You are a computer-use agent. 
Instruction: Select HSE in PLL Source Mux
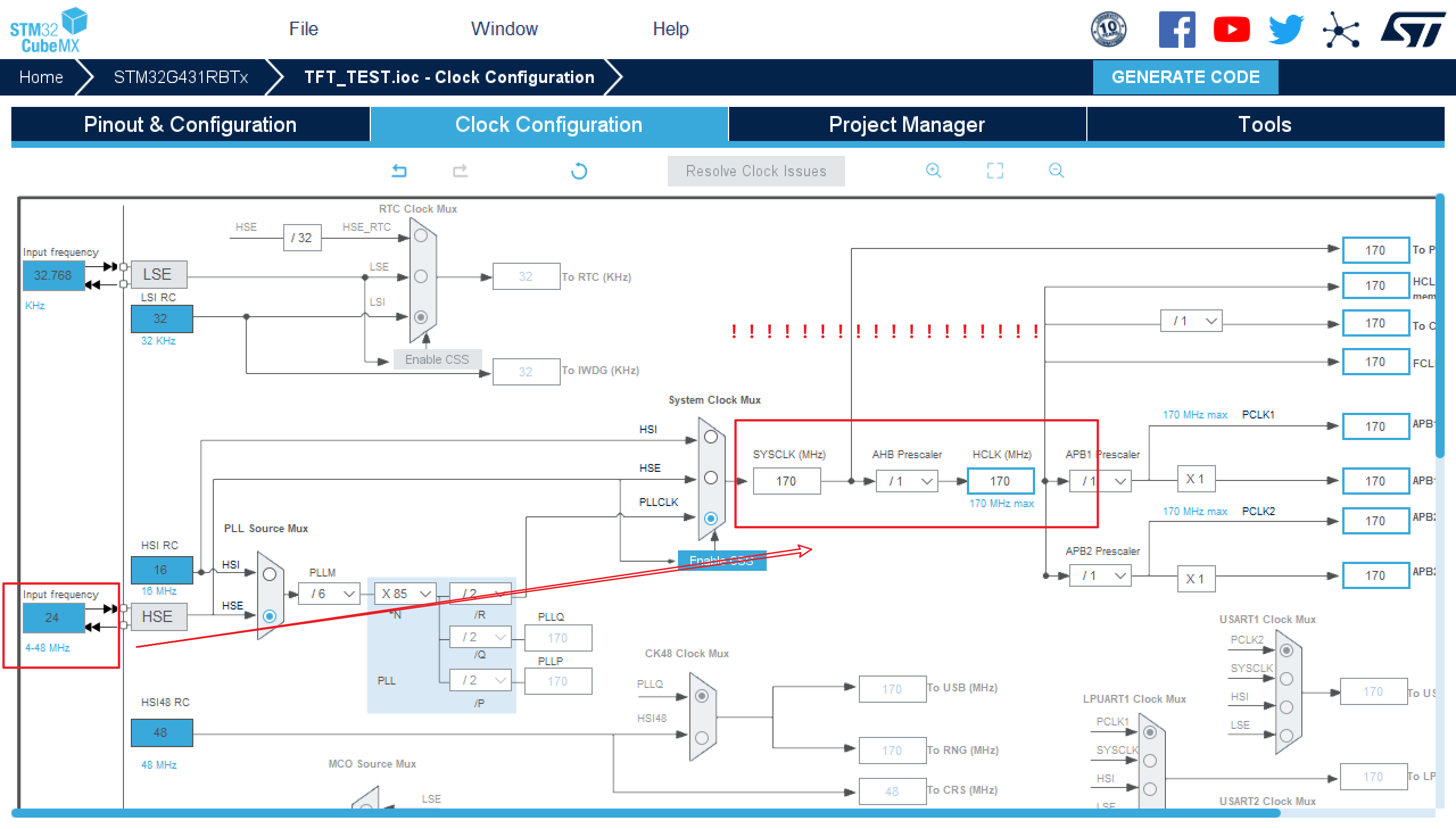click(270, 615)
